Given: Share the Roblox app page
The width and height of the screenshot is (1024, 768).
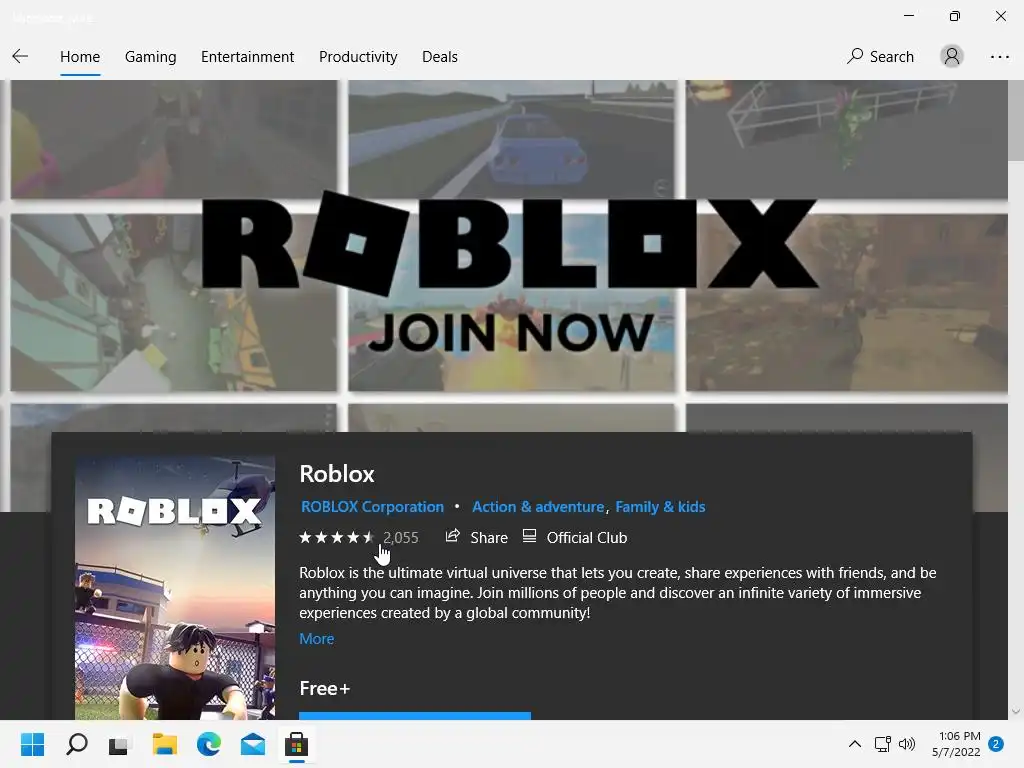Looking at the screenshot, I should click(476, 537).
